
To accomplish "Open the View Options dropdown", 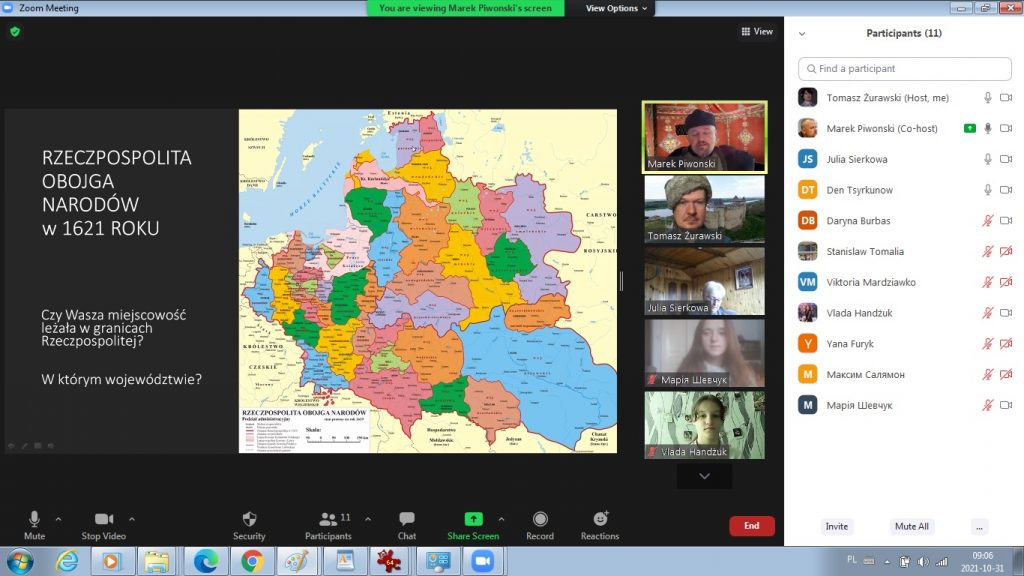I will coord(616,8).
